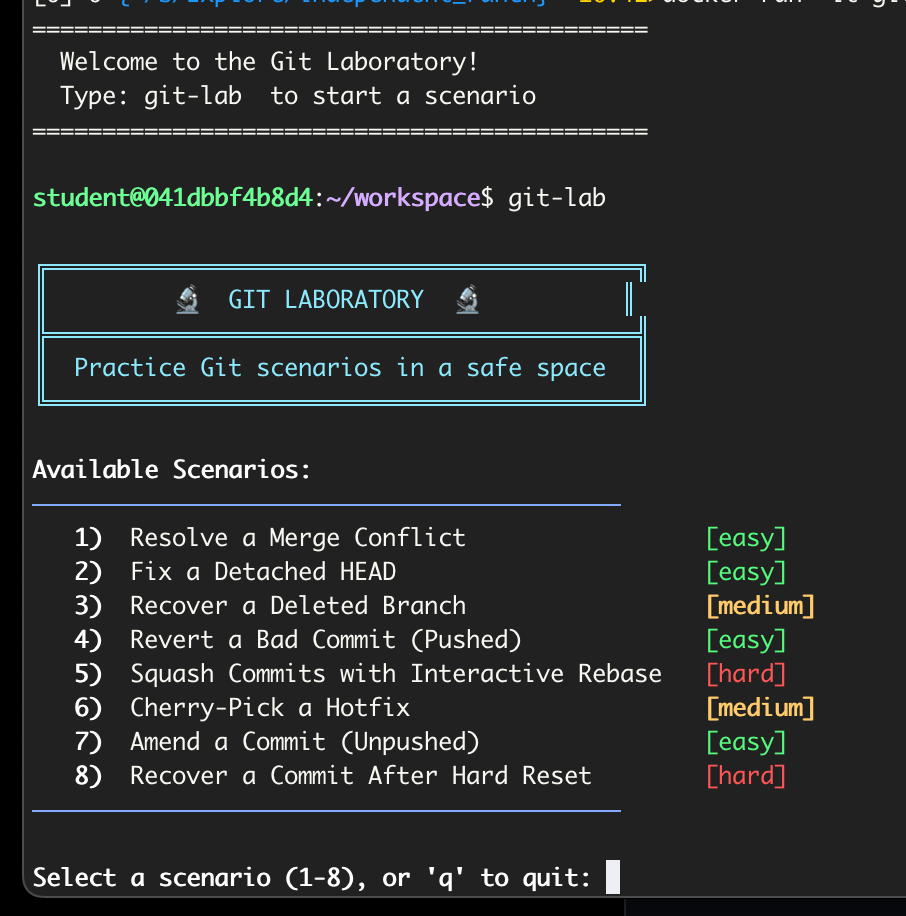Click the left microscope icon in banner
Screen dimensions: 906x916
(187, 300)
